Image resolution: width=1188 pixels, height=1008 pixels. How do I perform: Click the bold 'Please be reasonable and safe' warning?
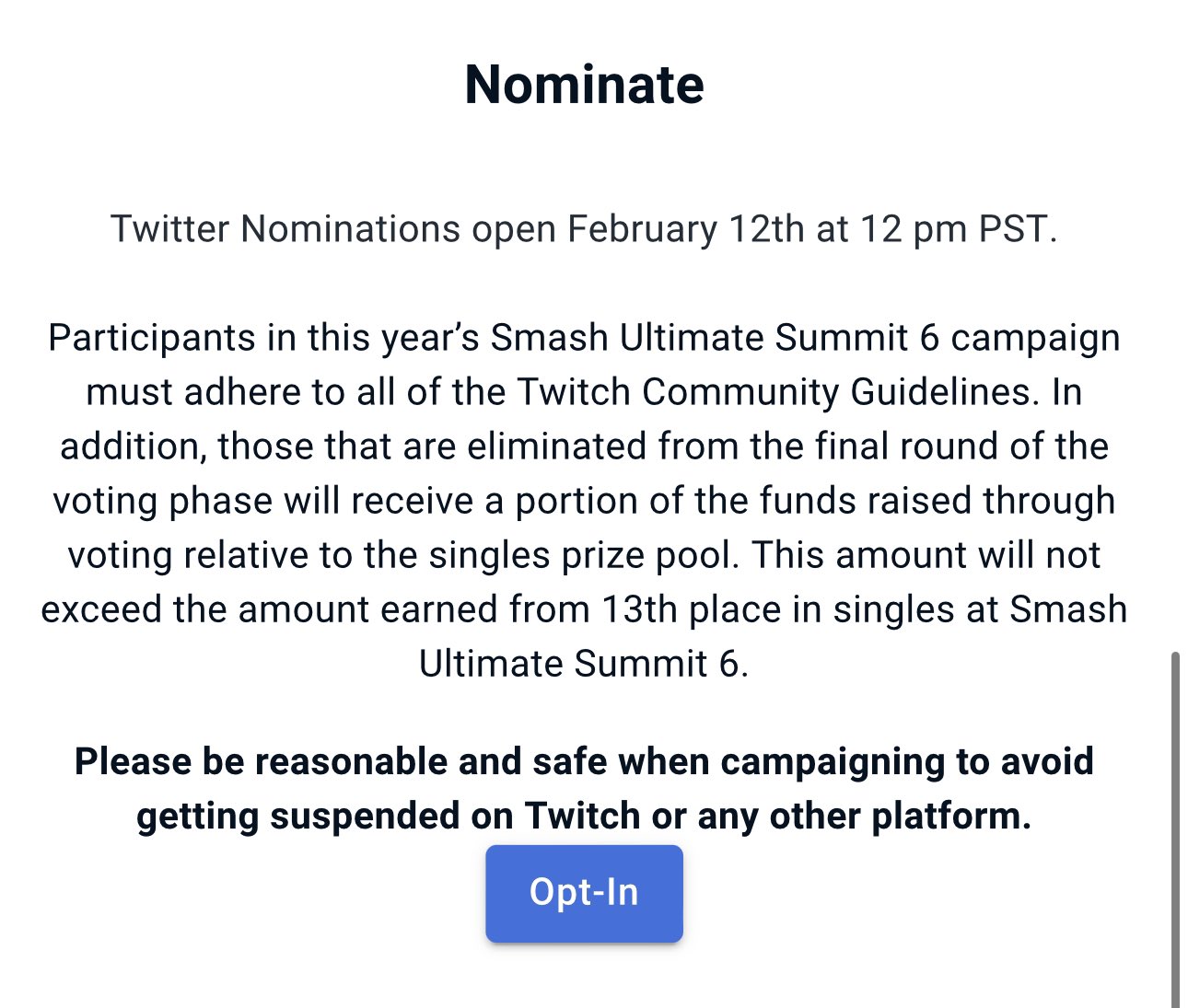click(x=584, y=789)
